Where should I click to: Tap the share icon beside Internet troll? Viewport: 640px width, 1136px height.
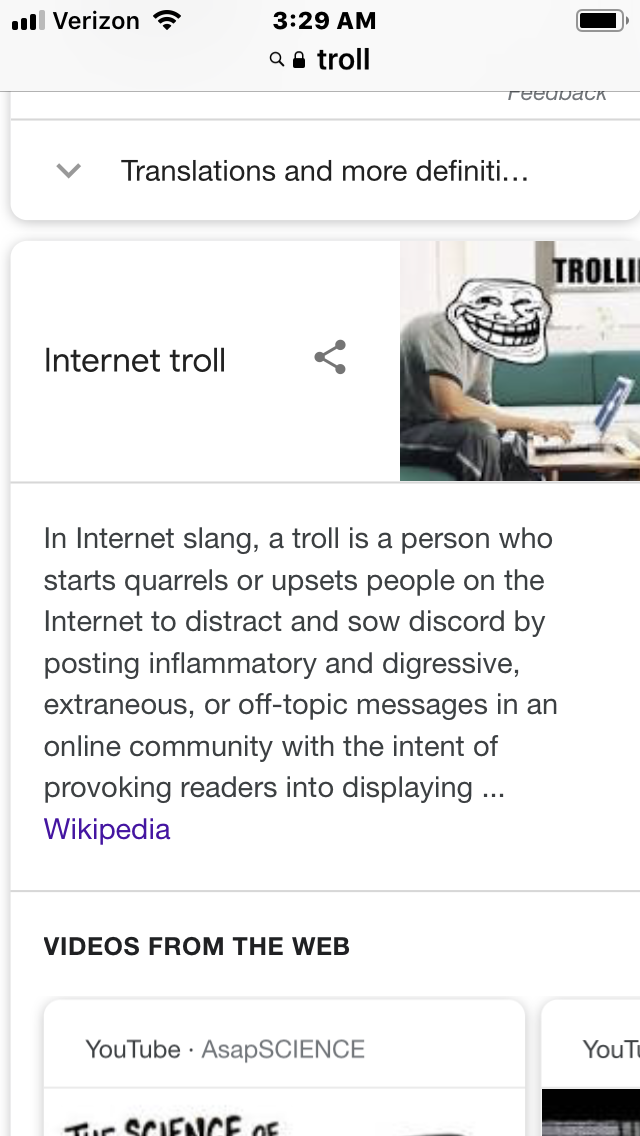tap(331, 357)
